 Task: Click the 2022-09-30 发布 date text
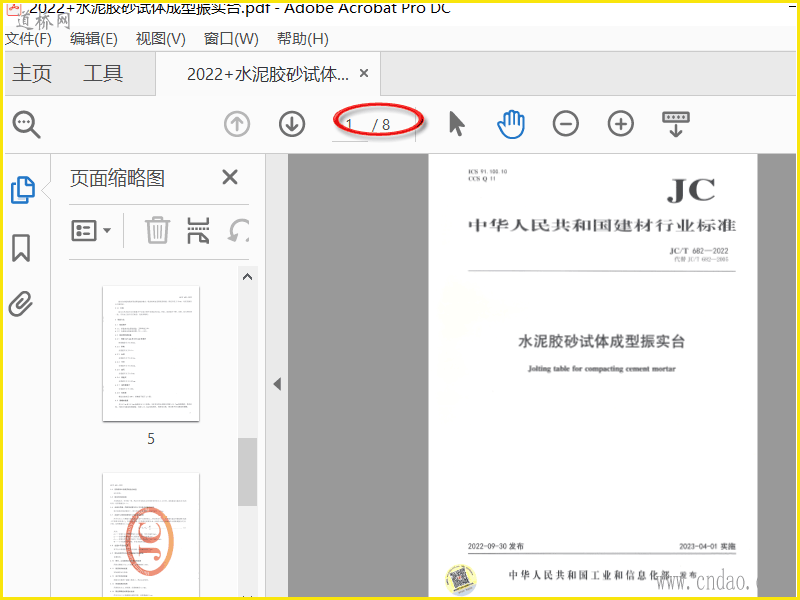(x=496, y=546)
